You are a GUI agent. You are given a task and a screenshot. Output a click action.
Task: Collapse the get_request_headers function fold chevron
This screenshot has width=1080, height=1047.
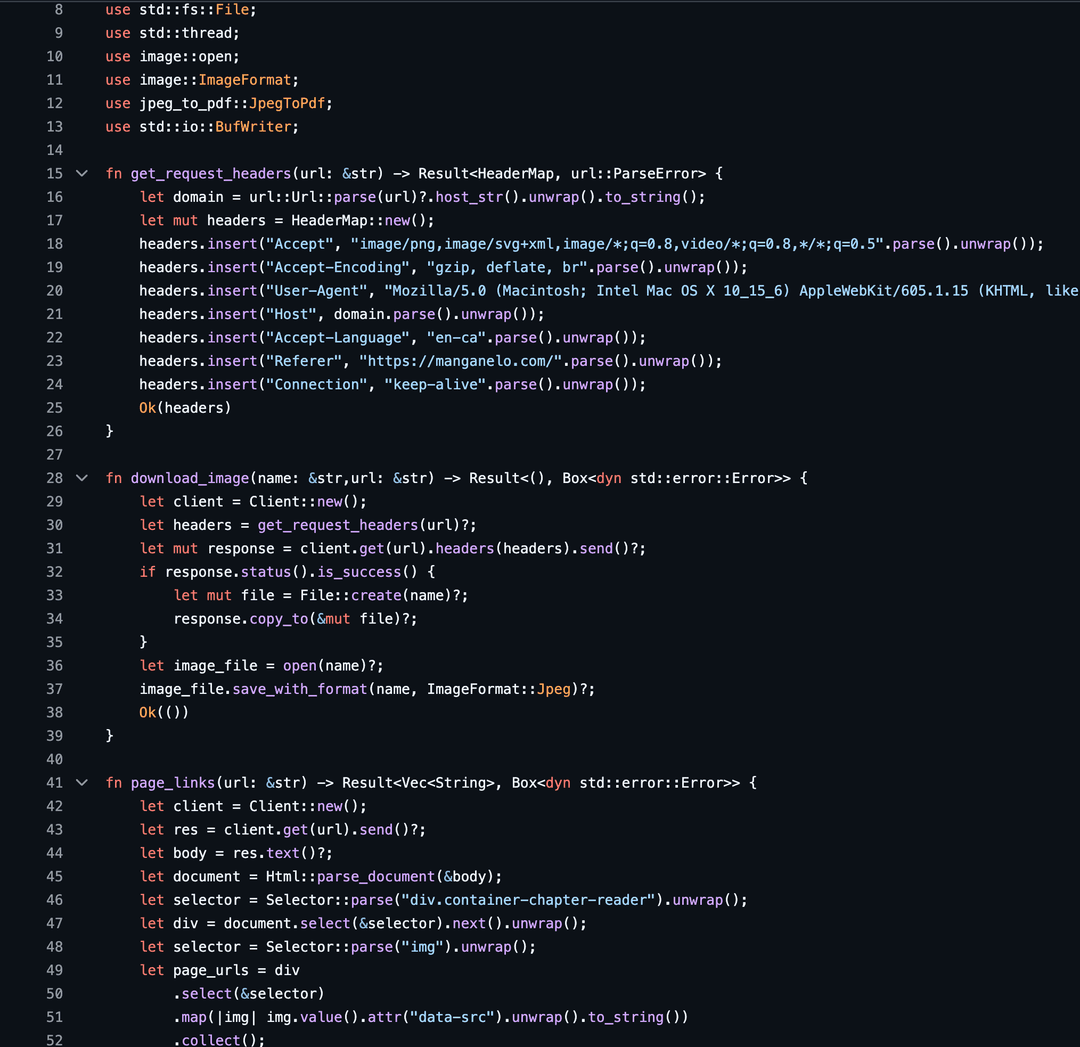tap(82, 173)
